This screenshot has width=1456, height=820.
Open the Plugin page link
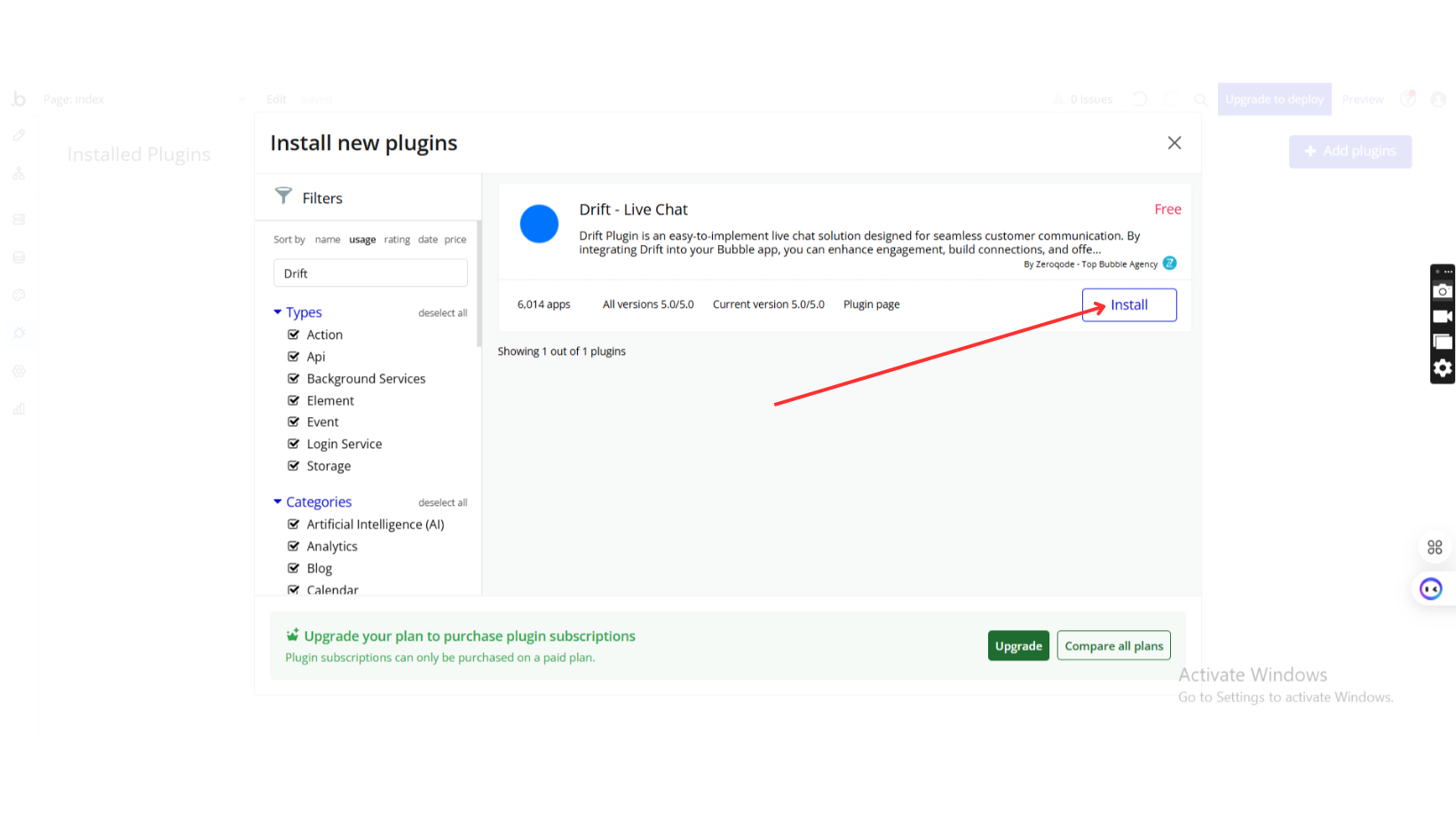tap(871, 304)
